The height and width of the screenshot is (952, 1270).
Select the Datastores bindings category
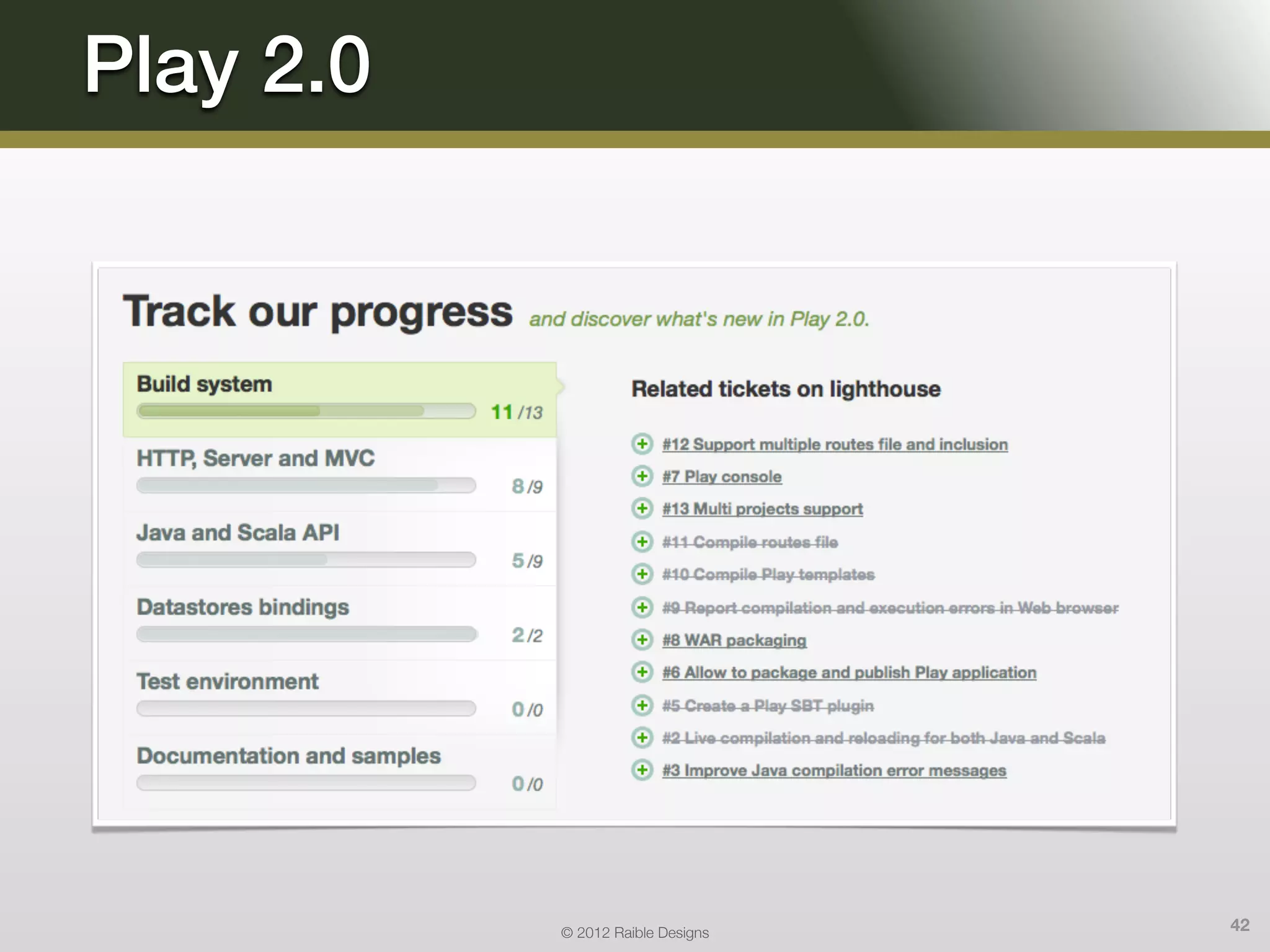(x=340, y=623)
